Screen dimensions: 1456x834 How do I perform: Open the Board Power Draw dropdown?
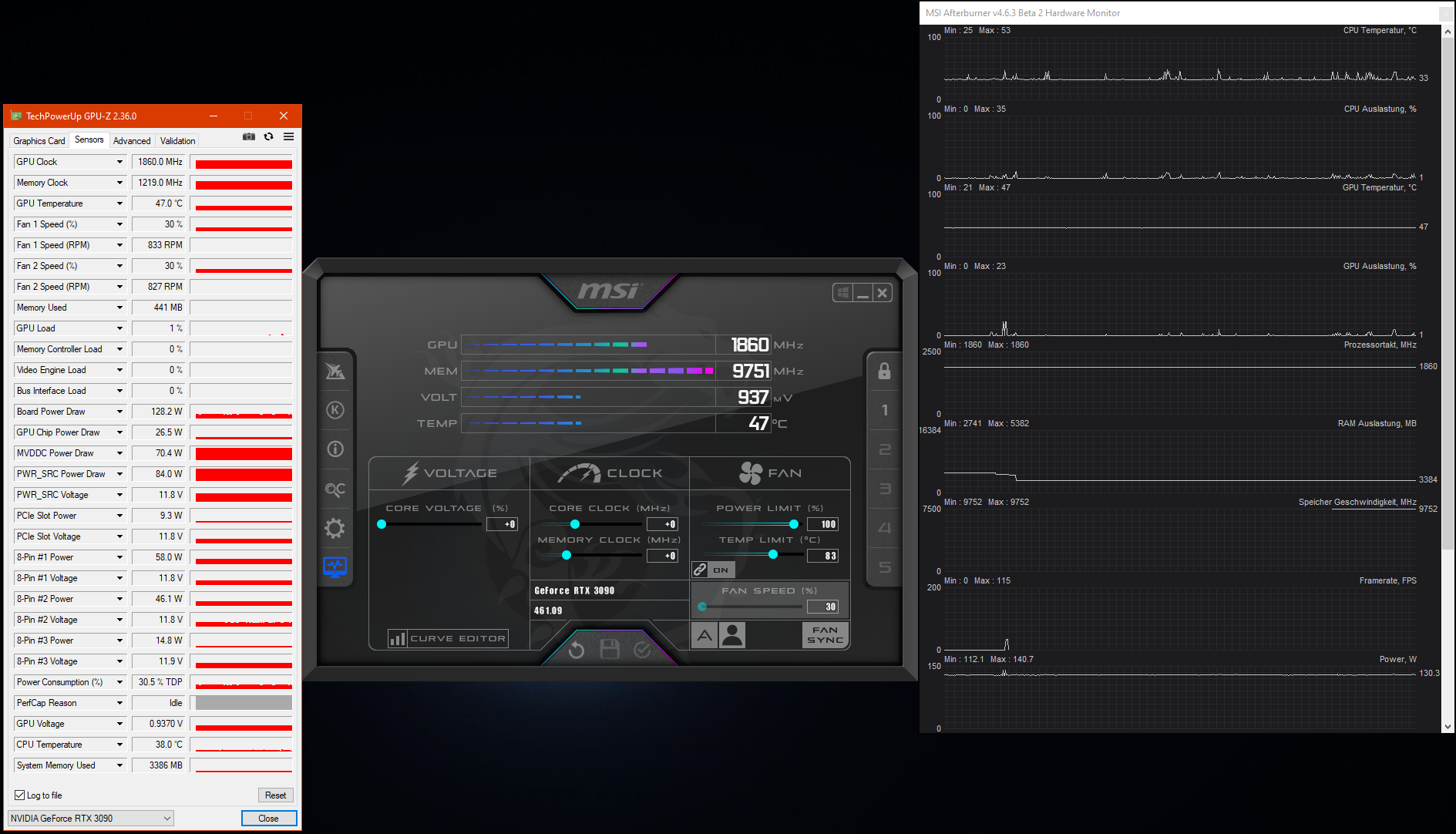pyautogui.click(x=119, y=412)
